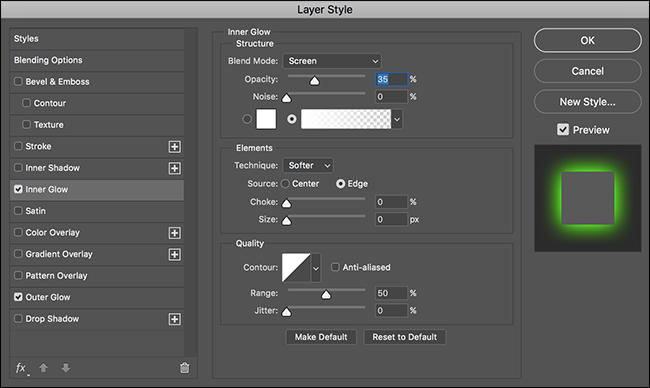Image resolution: width=650 pixels, height=388 pixels.
Task: Open Blending Options section
Action: click(97, 61)
